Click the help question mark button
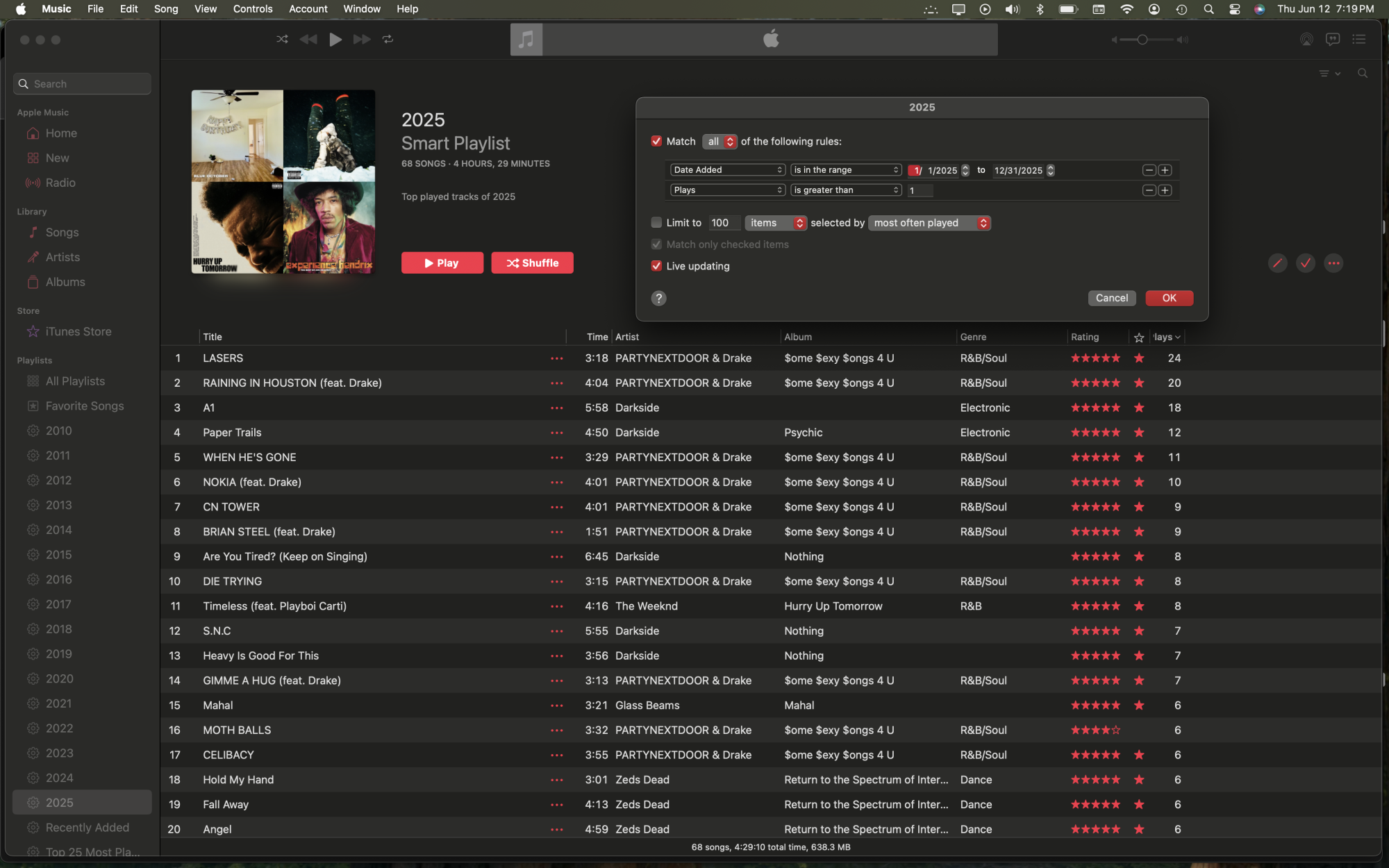Image resolution: width=1389 pixels, height=868 pixels. 658,299
